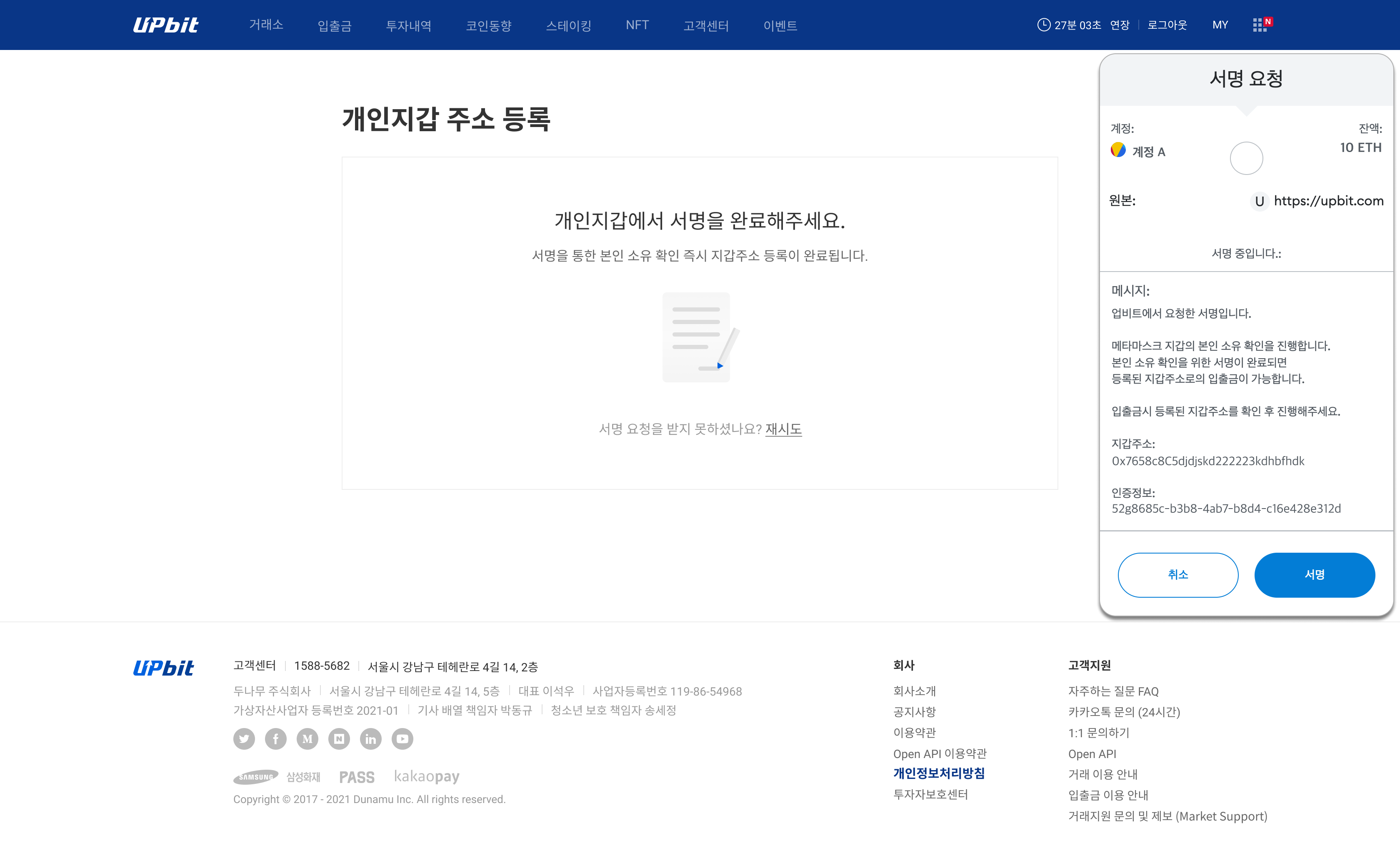Click 연장 to extend the session

tap(1119, 25)
